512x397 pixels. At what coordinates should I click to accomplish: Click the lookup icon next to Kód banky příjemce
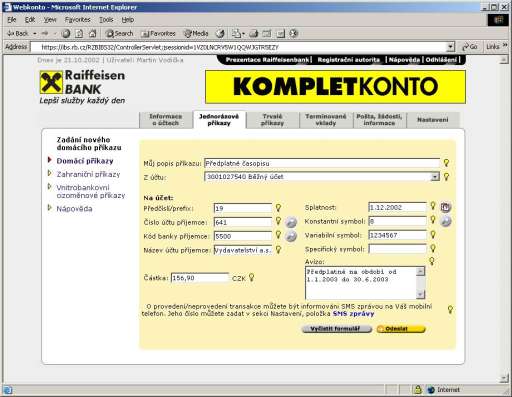[x=291, y=236]
